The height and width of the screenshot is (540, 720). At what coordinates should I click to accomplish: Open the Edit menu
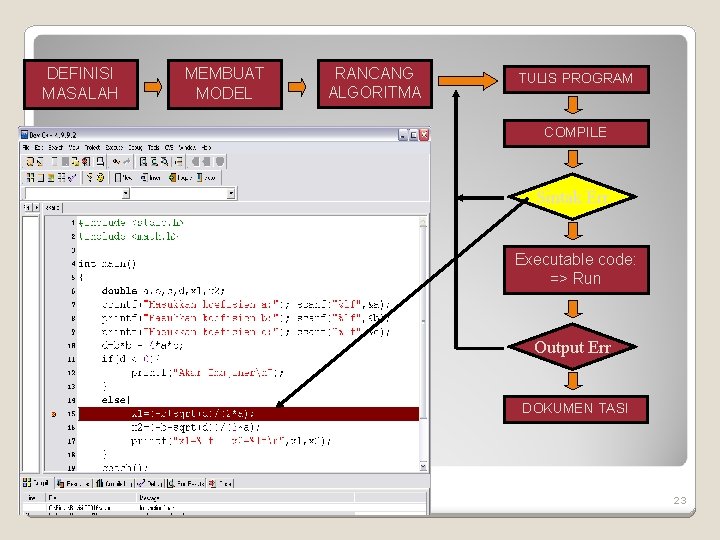(x=39, y=147)
